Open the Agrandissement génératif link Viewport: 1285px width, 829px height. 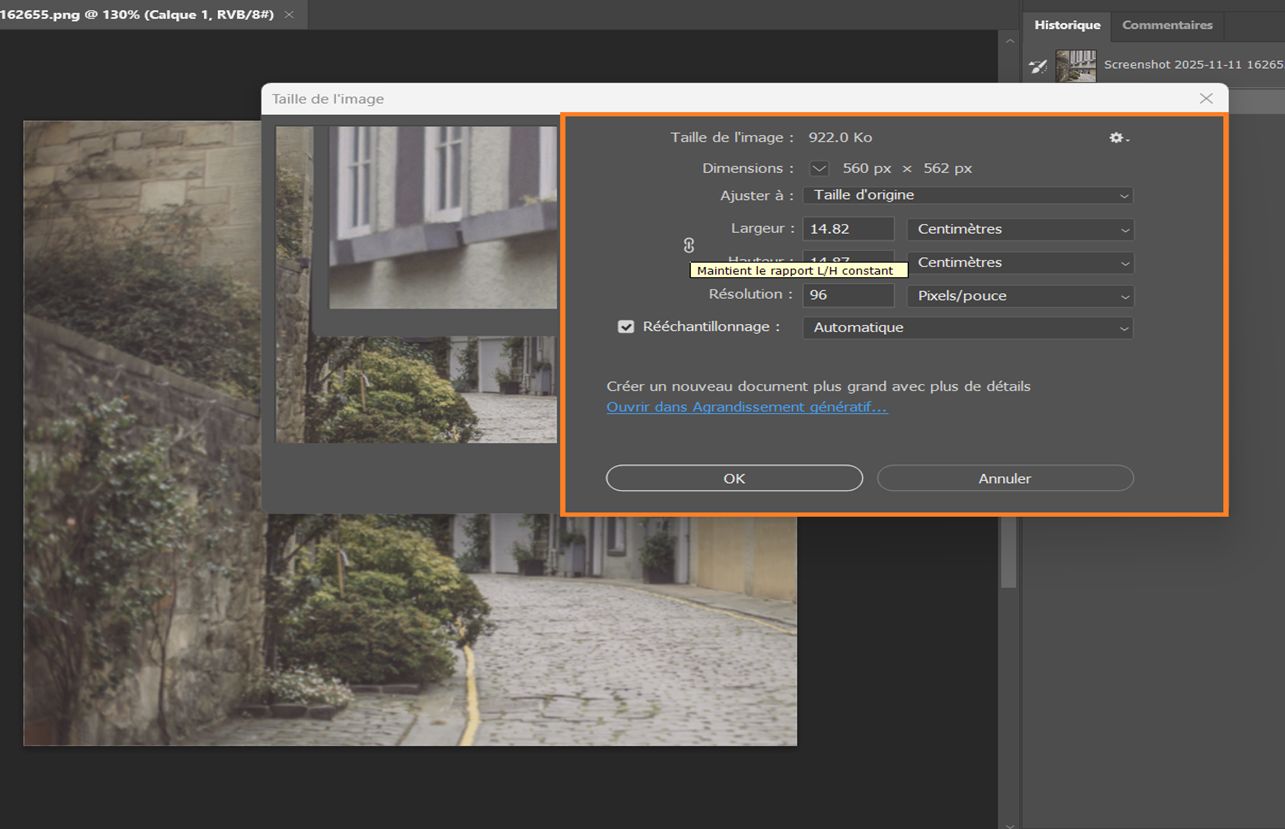[747, 408]
